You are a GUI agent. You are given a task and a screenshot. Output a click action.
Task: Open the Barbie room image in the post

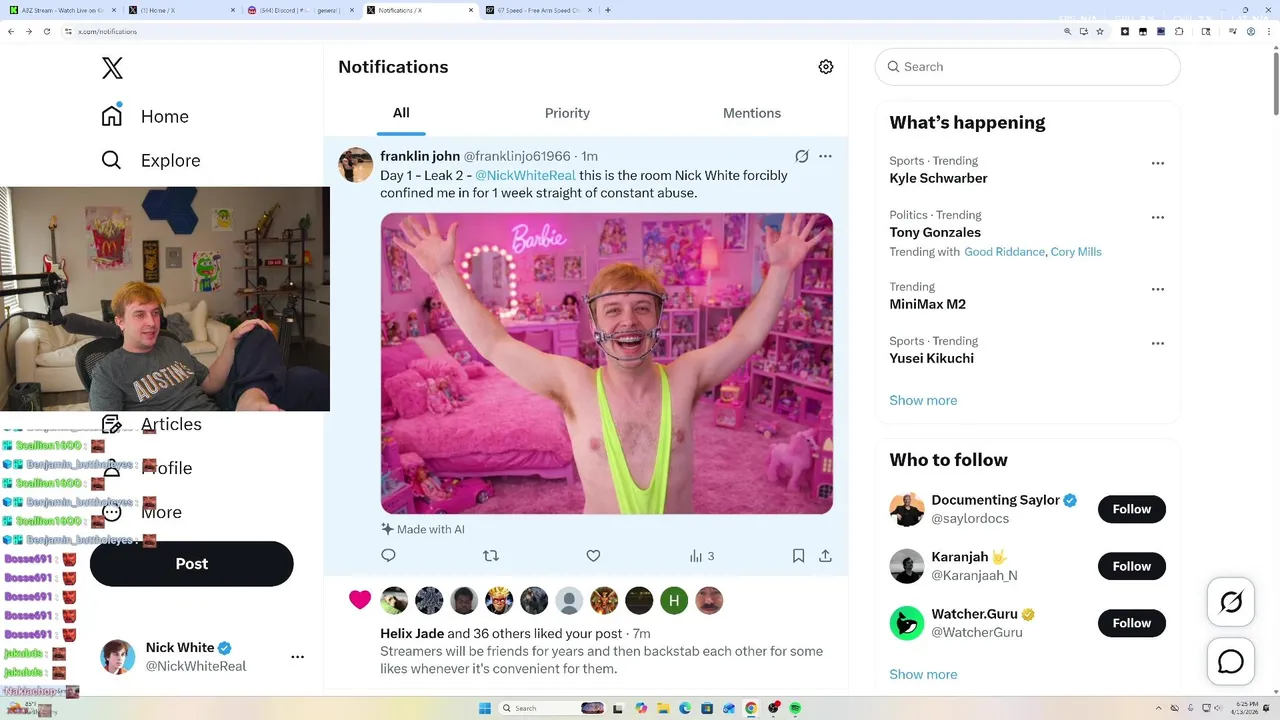coord(606,364)
